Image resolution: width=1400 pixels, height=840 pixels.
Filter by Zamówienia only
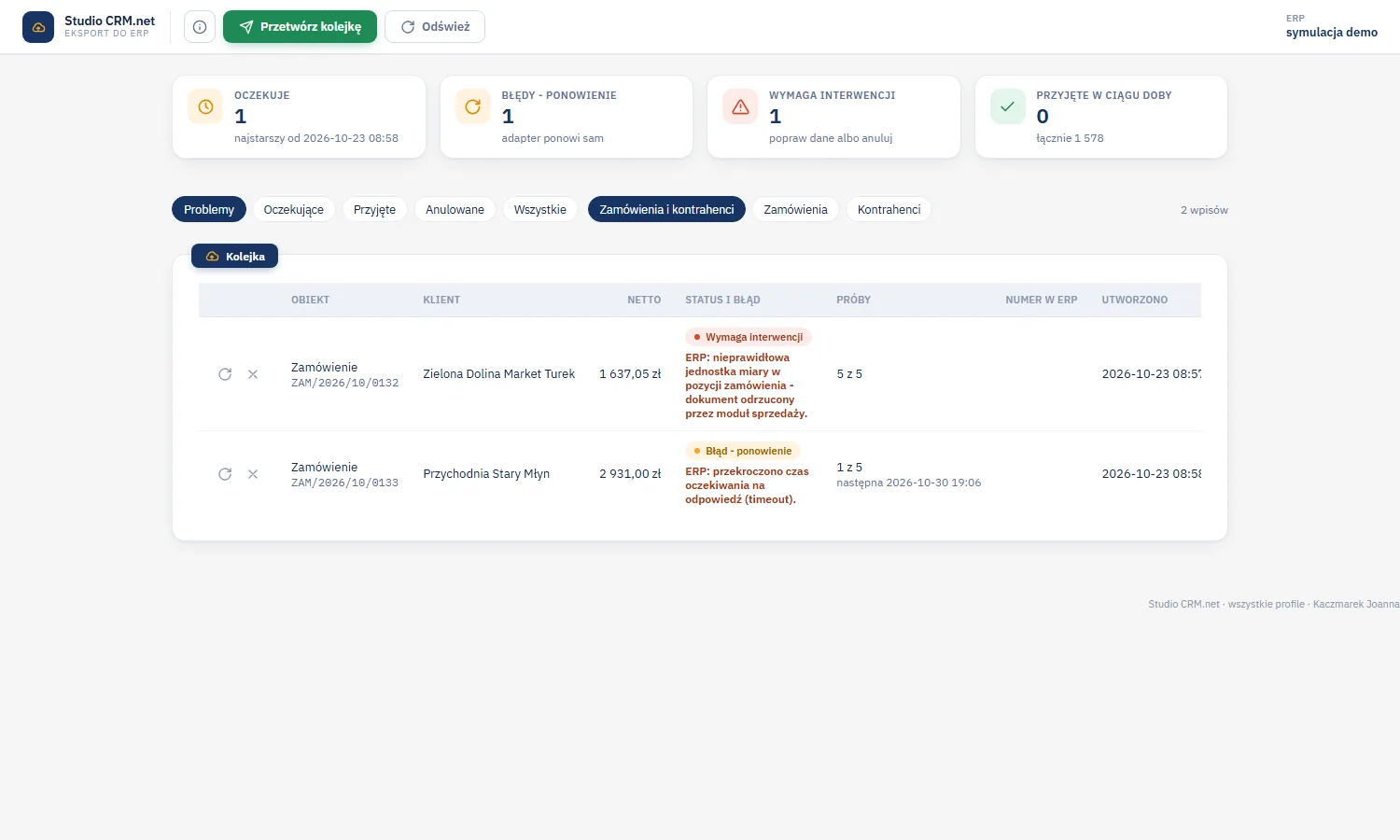point(795,210)
